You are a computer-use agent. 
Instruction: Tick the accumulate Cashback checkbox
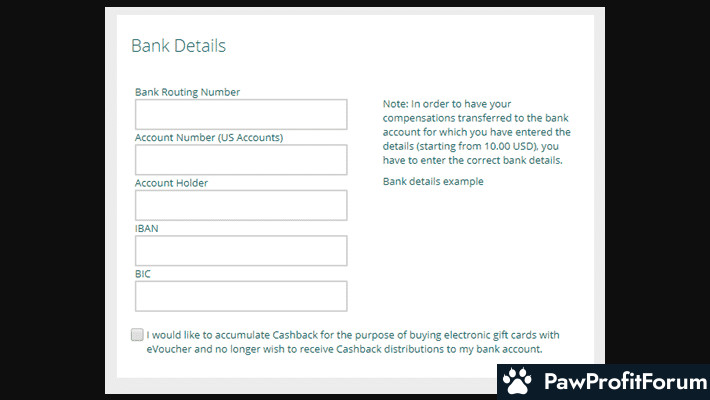click(137, 335)
